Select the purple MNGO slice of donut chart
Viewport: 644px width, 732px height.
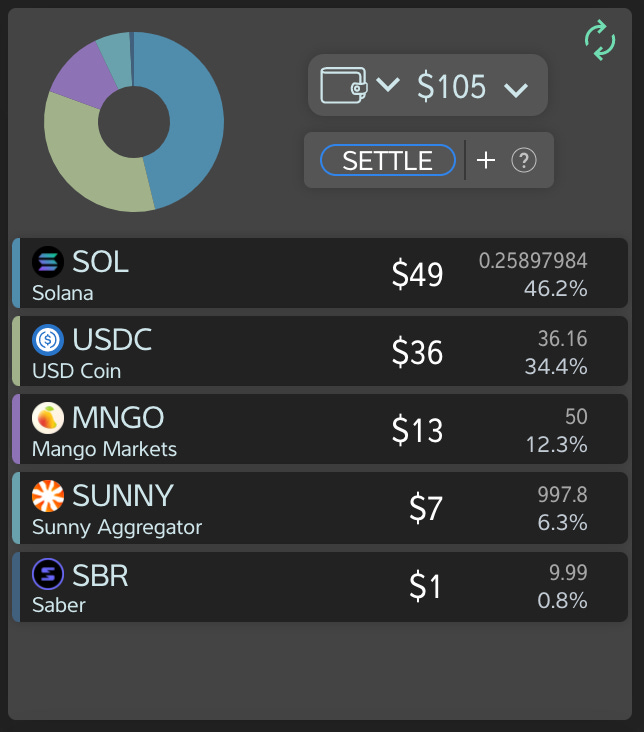84,77
